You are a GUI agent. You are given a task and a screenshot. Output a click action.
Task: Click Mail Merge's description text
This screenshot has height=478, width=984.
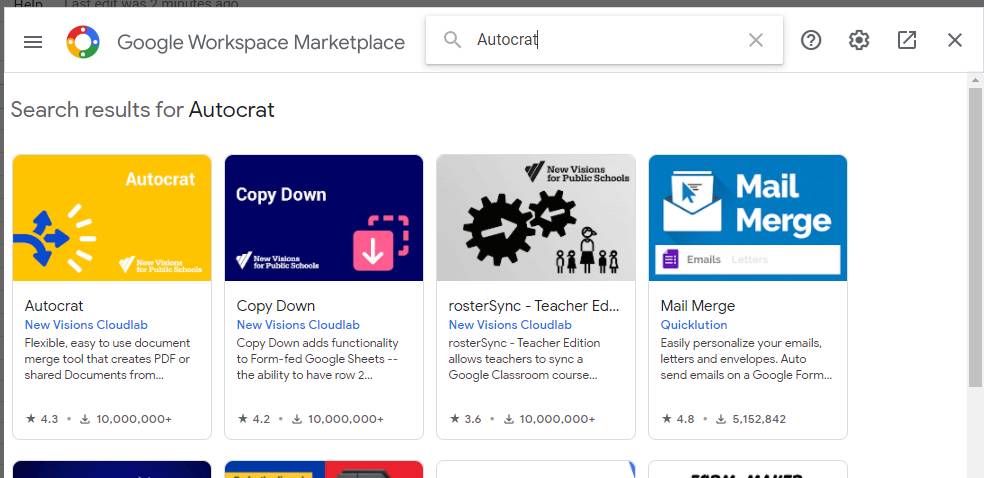point(746,359)
